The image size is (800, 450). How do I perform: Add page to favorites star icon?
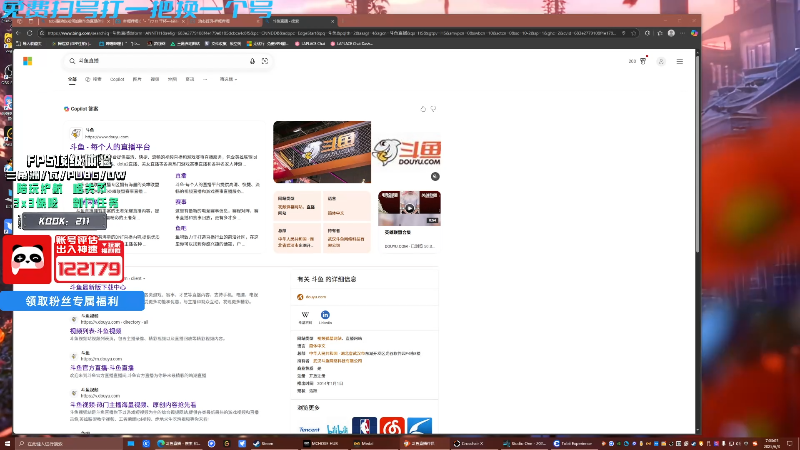tap(634, 33)
